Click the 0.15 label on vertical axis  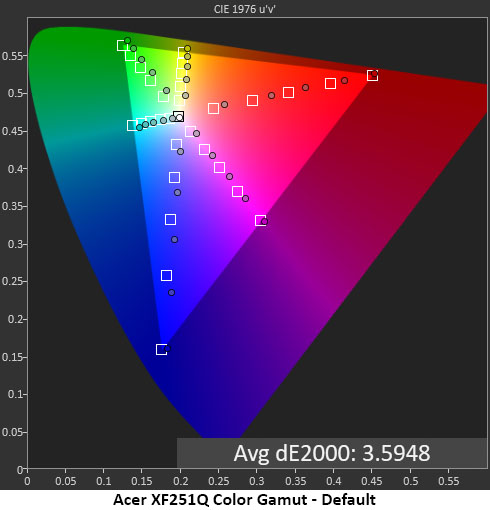[x=12, y=357]
